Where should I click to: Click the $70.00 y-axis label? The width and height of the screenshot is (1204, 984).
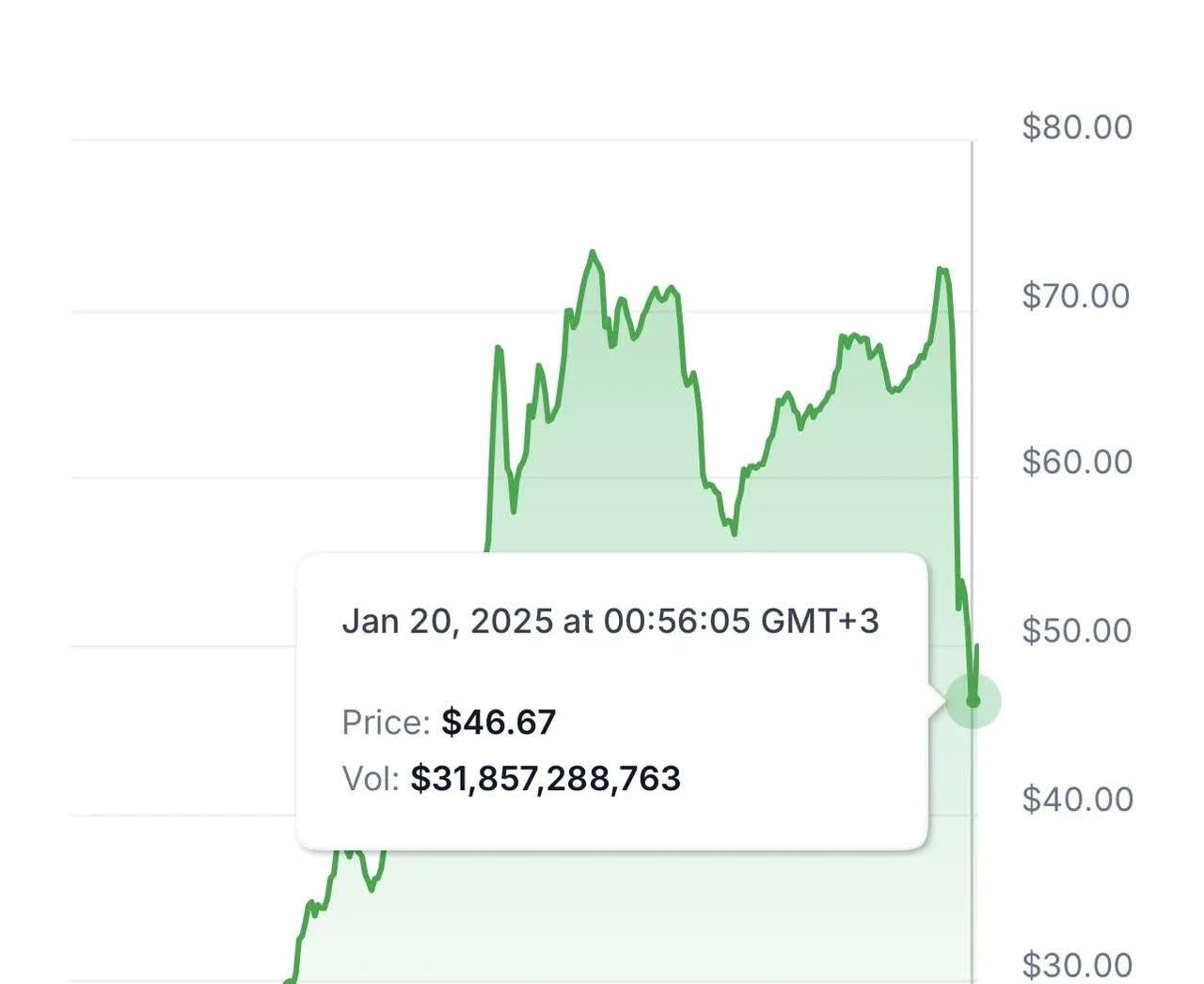(x=1077, y=295)
